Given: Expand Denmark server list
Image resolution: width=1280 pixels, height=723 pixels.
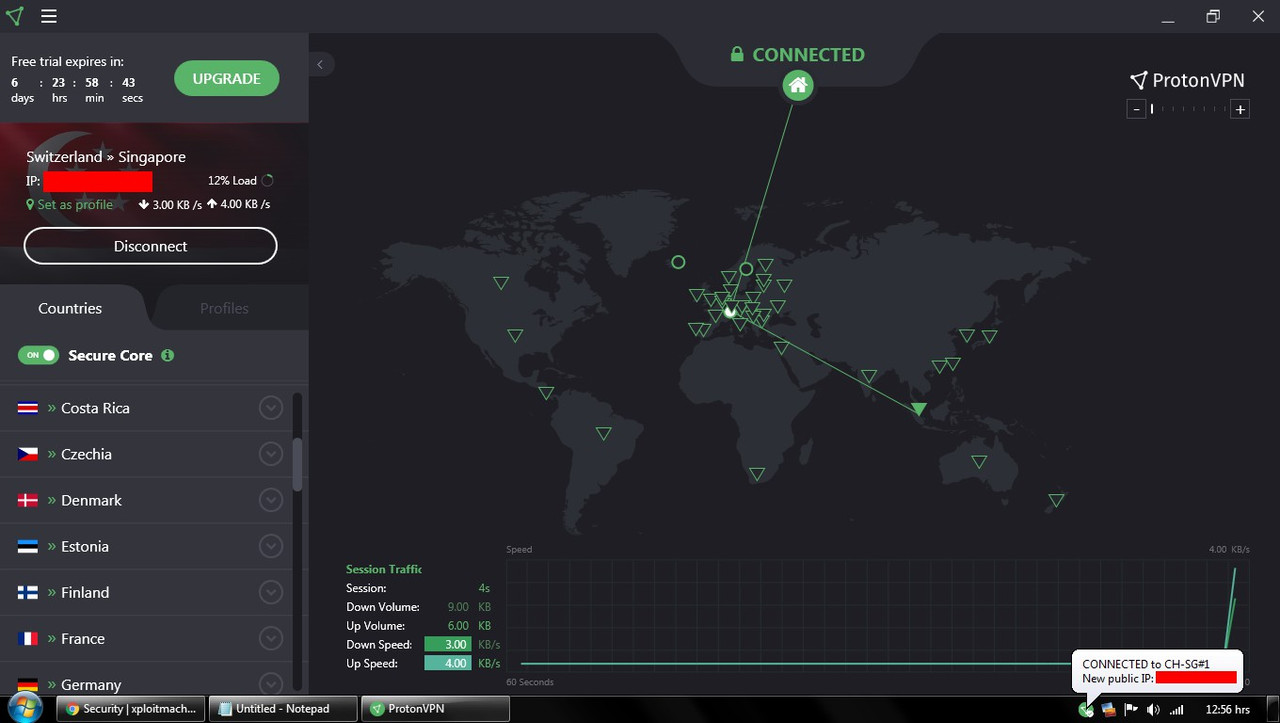Looking at the screenshot, I should [x=271, y=500].
